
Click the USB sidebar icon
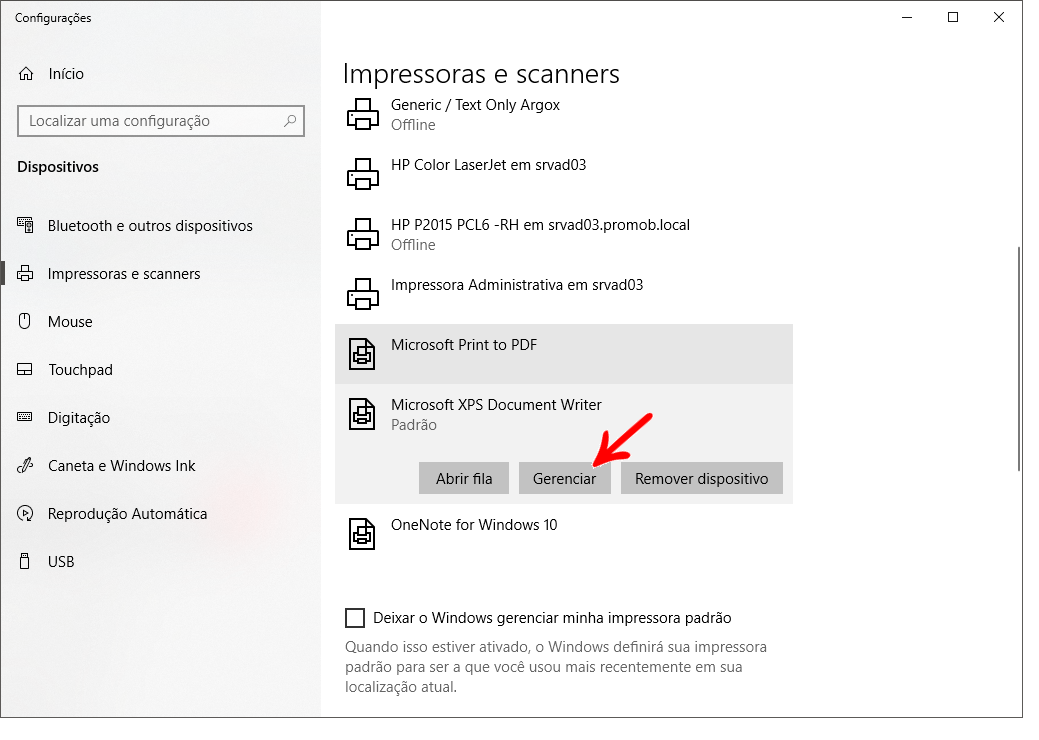coord(25,561)
